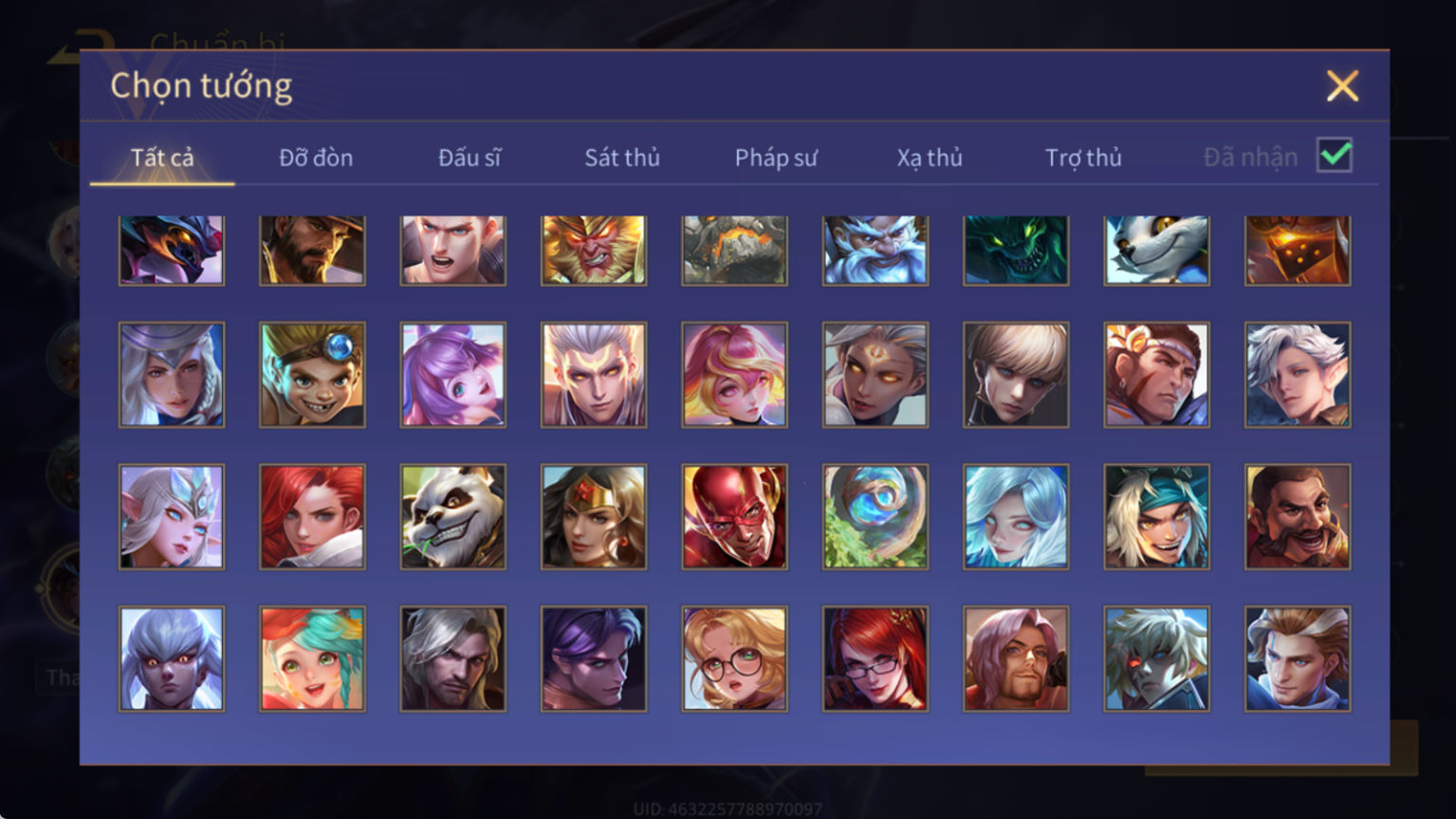Screen dimensions: 1456x819
Task: Pick The Flash red-masked hero portrait
Action: 734,517
